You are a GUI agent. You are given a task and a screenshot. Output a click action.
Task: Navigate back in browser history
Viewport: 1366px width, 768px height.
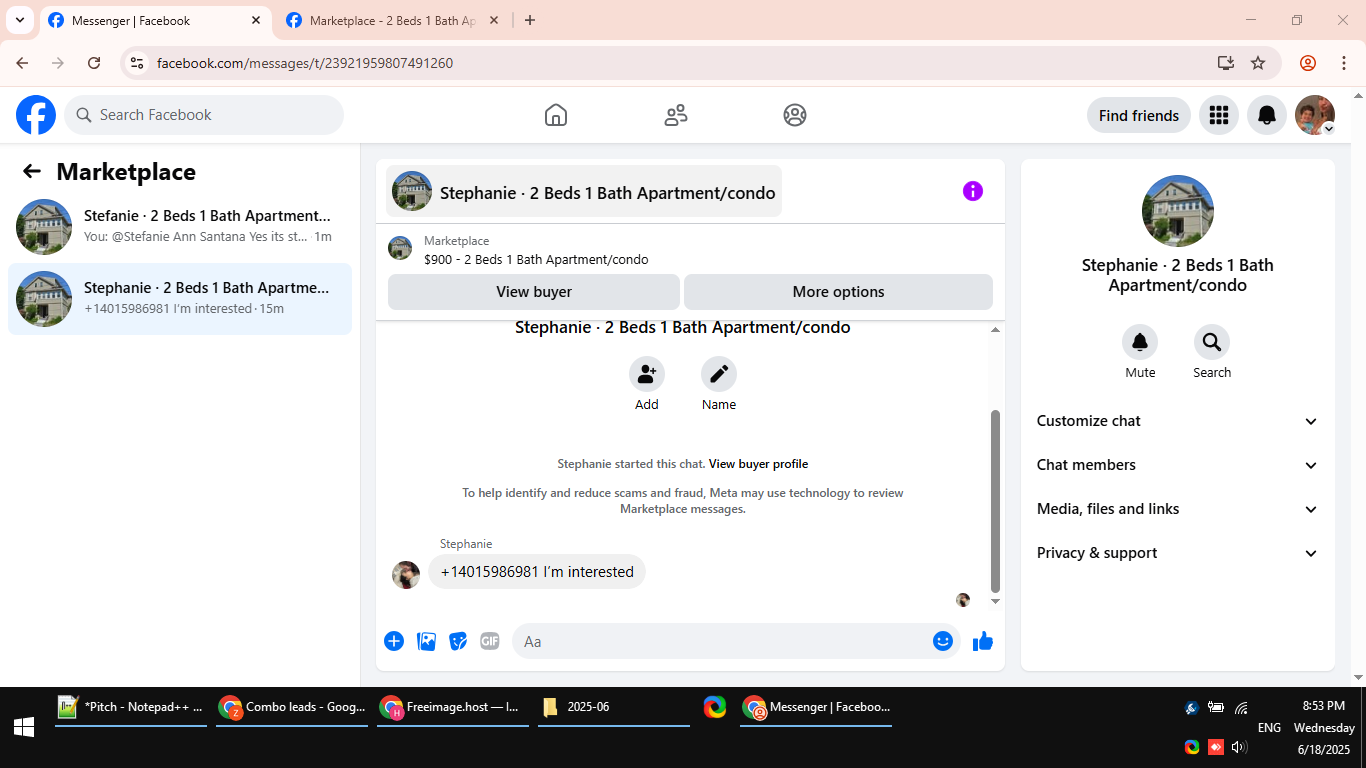tap(22, 63)
